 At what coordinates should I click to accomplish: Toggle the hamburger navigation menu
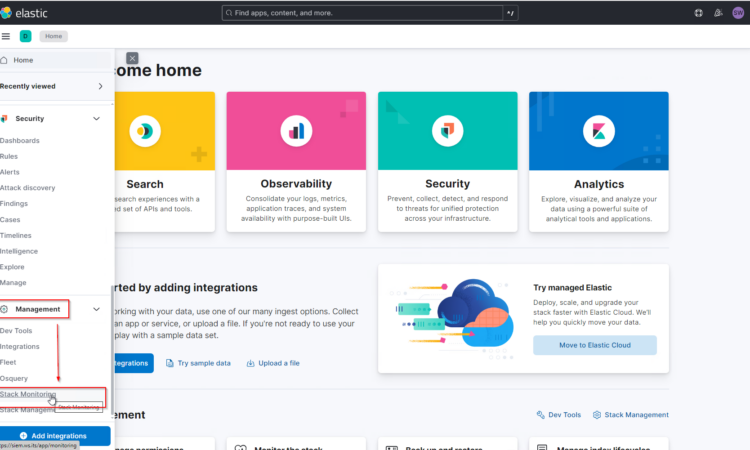[6, 36]
